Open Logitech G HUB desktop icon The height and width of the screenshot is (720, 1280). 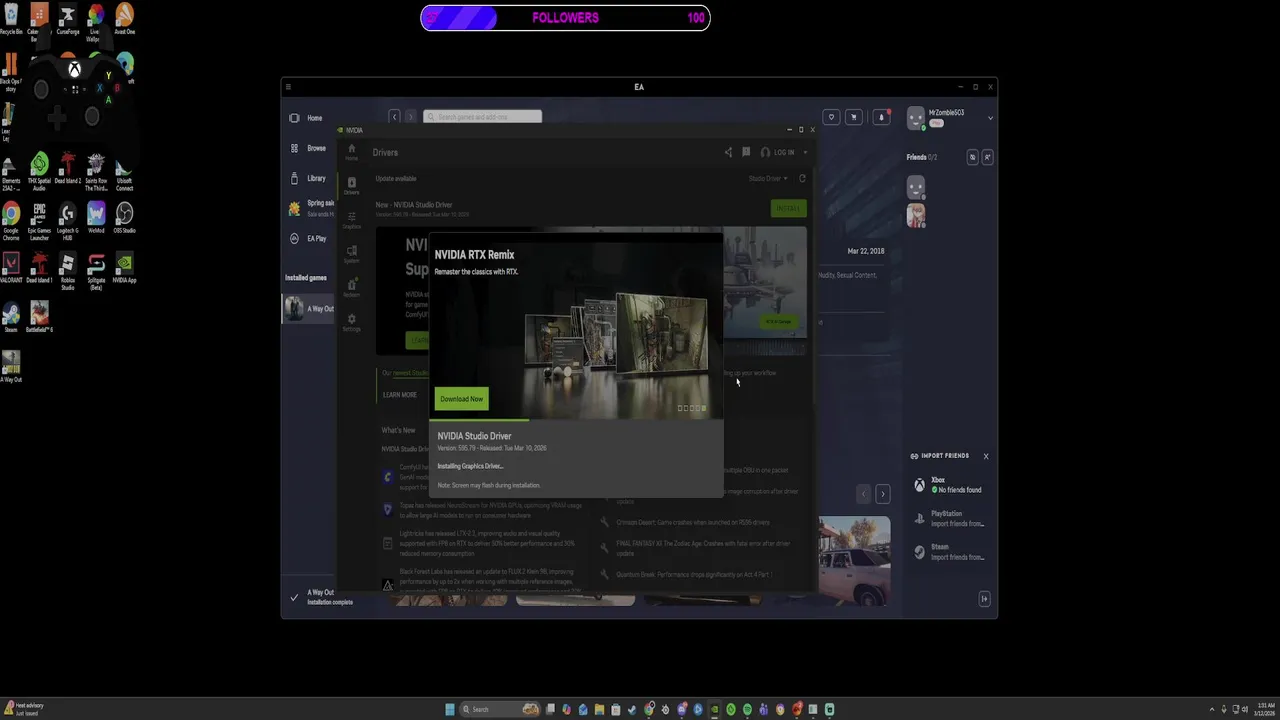click(68, 222)
